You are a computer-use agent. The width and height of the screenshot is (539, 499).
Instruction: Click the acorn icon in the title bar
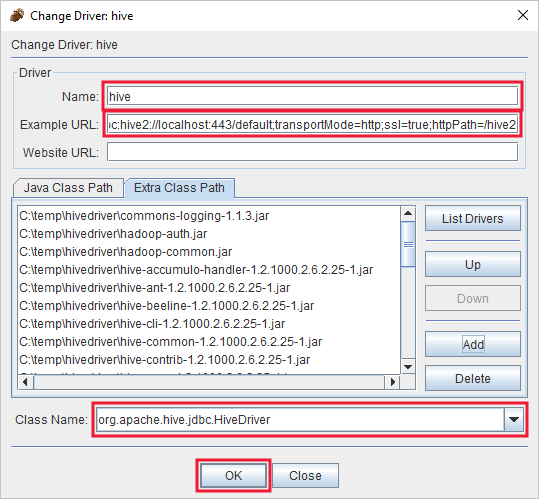(x=17, y=15)
